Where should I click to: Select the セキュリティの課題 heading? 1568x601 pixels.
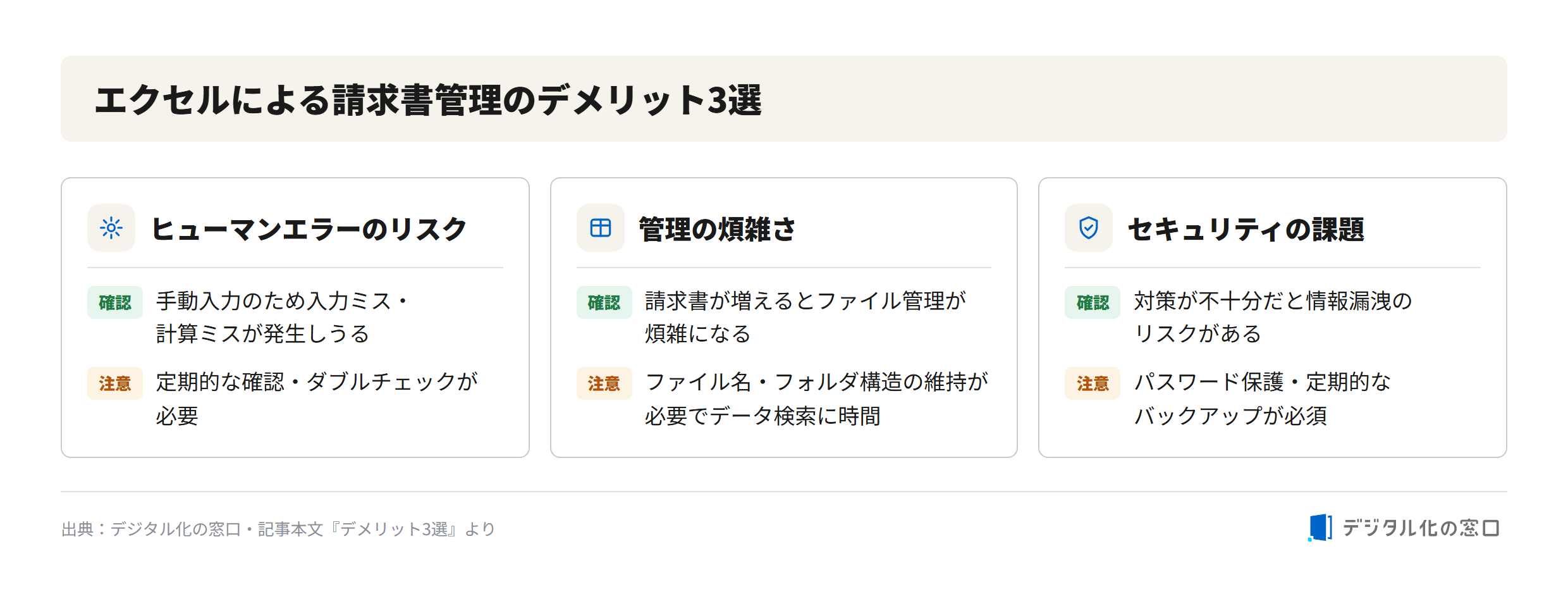[1246, 229]
